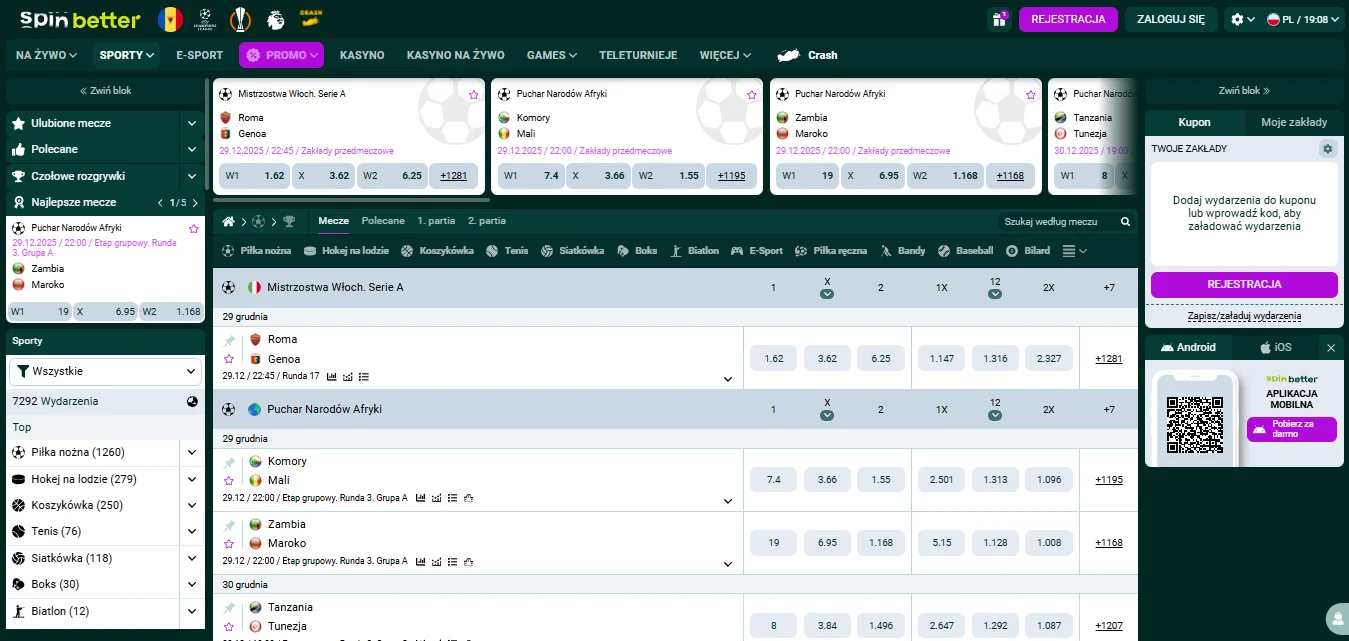Click the home icon in breadcrumb

pyautogui.click(x=229, y=221)
